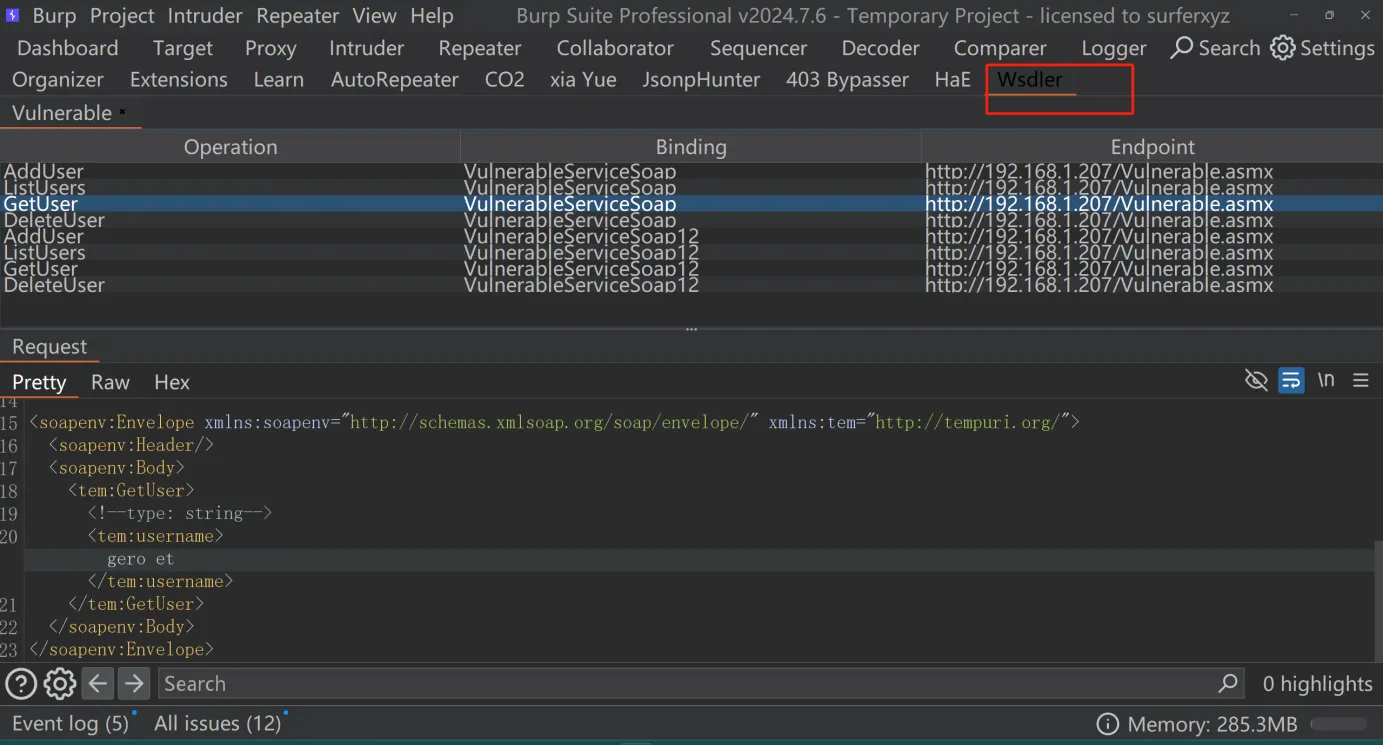This screenshot has height=745, width=1383.
Task: Switch to the Logger tab
Action: pyautogui.click(x=1114, y=48)
